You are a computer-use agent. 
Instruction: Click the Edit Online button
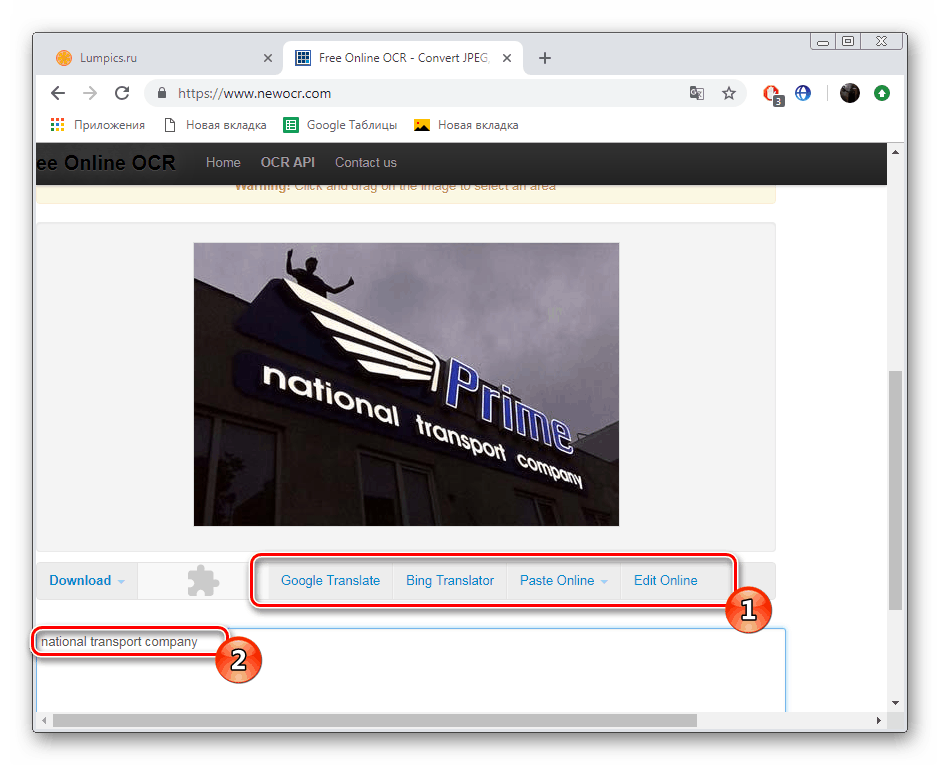click(x=665, y=580)
